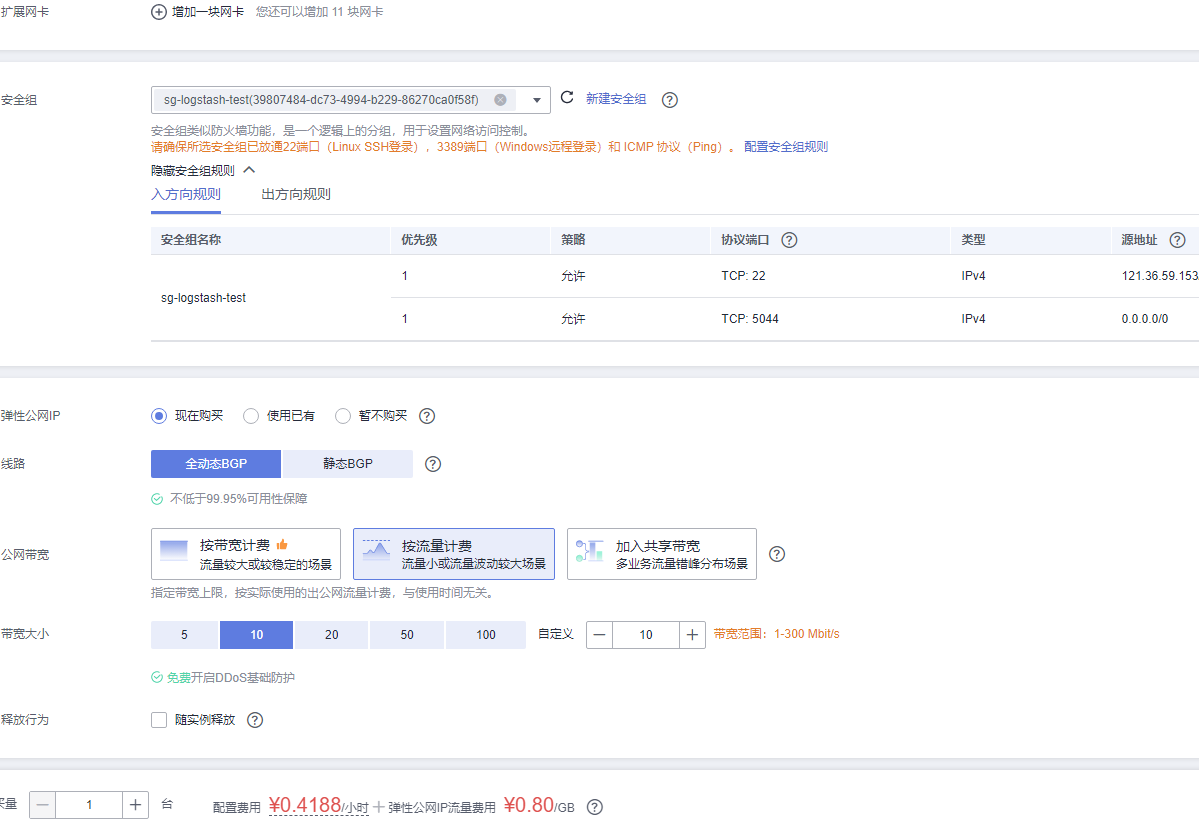Switch to the 出方向规则 tab
The width and height of the screenshot is (1199, 832).
[296, 195]
